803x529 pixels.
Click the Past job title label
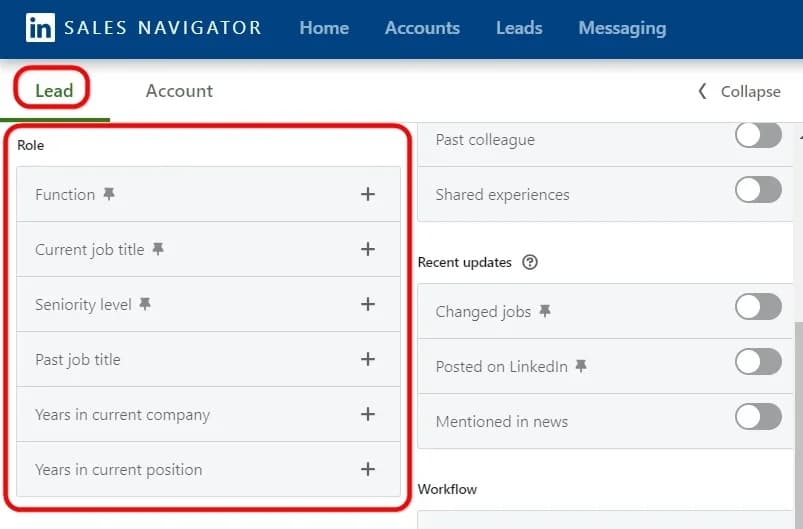point(78,360)
